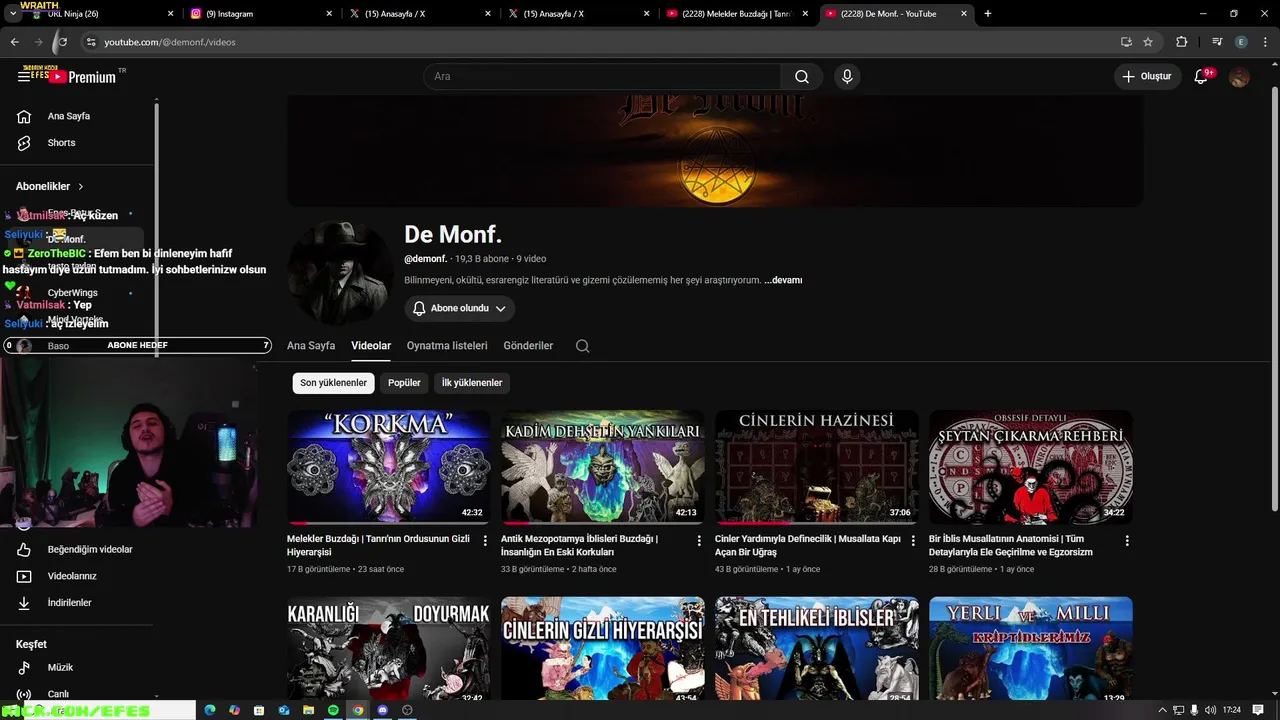This screenshot has height=720, width=1280.
Task: View site information in the address bar
Action: click(x=91, y=42)
